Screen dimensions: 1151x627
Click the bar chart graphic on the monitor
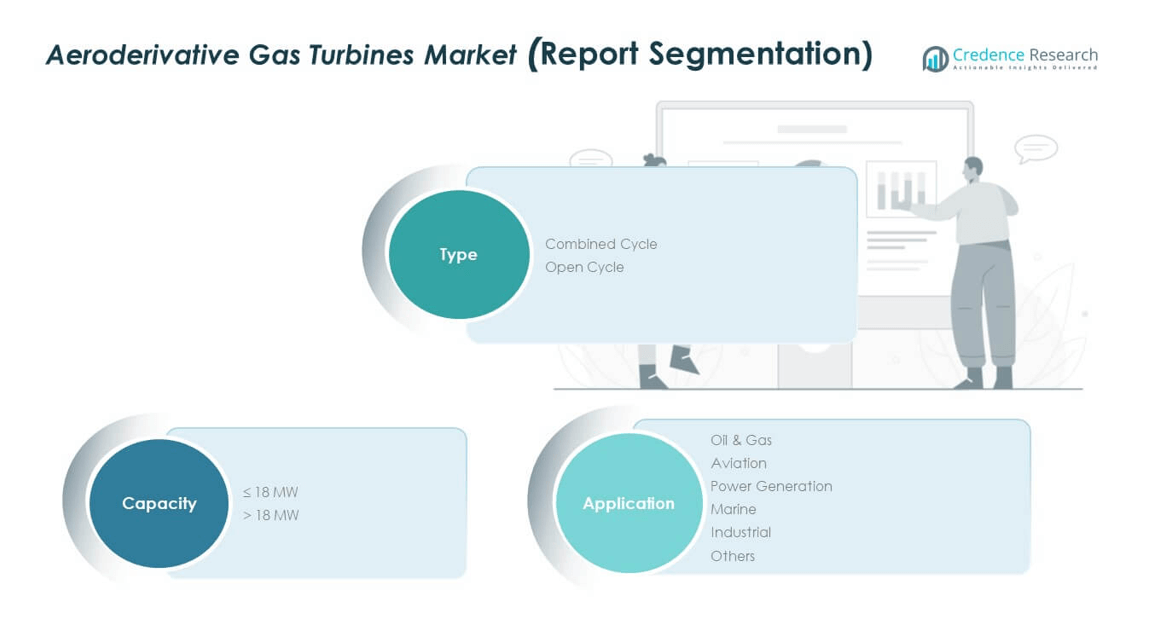pyautogui.click(x=900, y=189)
